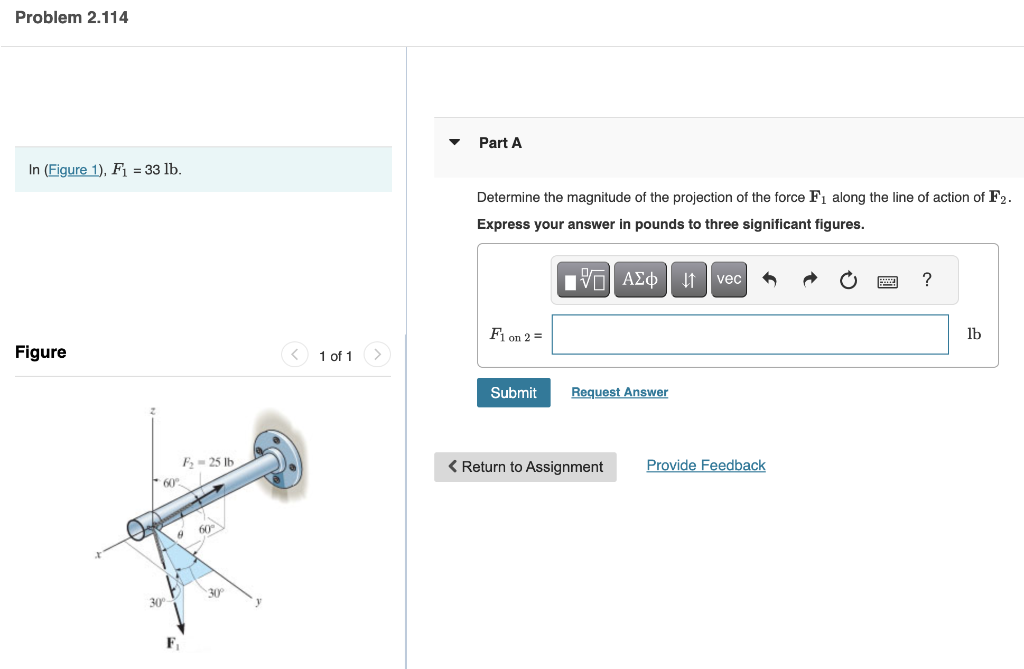The height and width of the screenshot is (669, 1024).
Task: Redo the last answer edit
Action: (809, 279)
